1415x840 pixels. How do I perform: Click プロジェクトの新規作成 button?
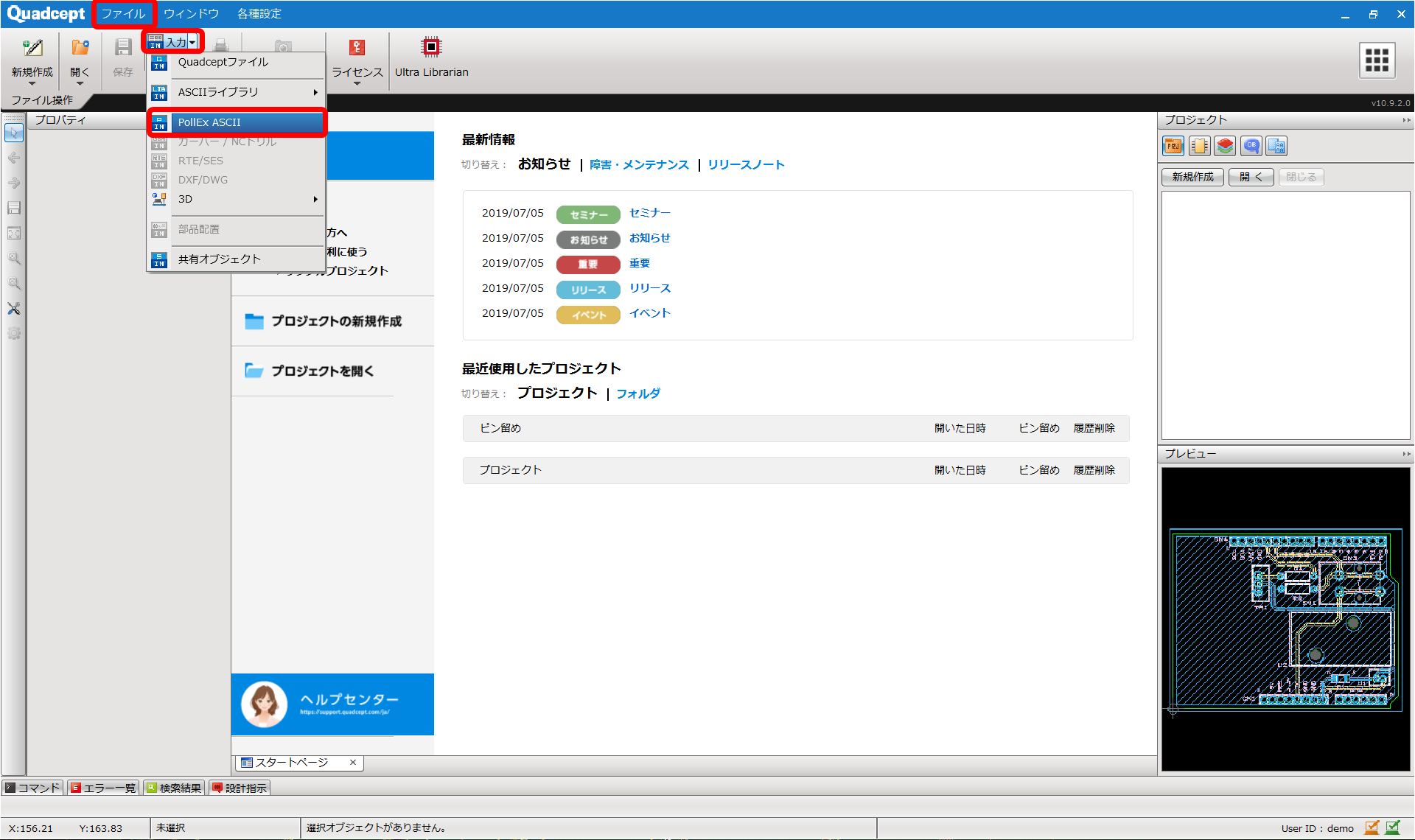[335, 321]
